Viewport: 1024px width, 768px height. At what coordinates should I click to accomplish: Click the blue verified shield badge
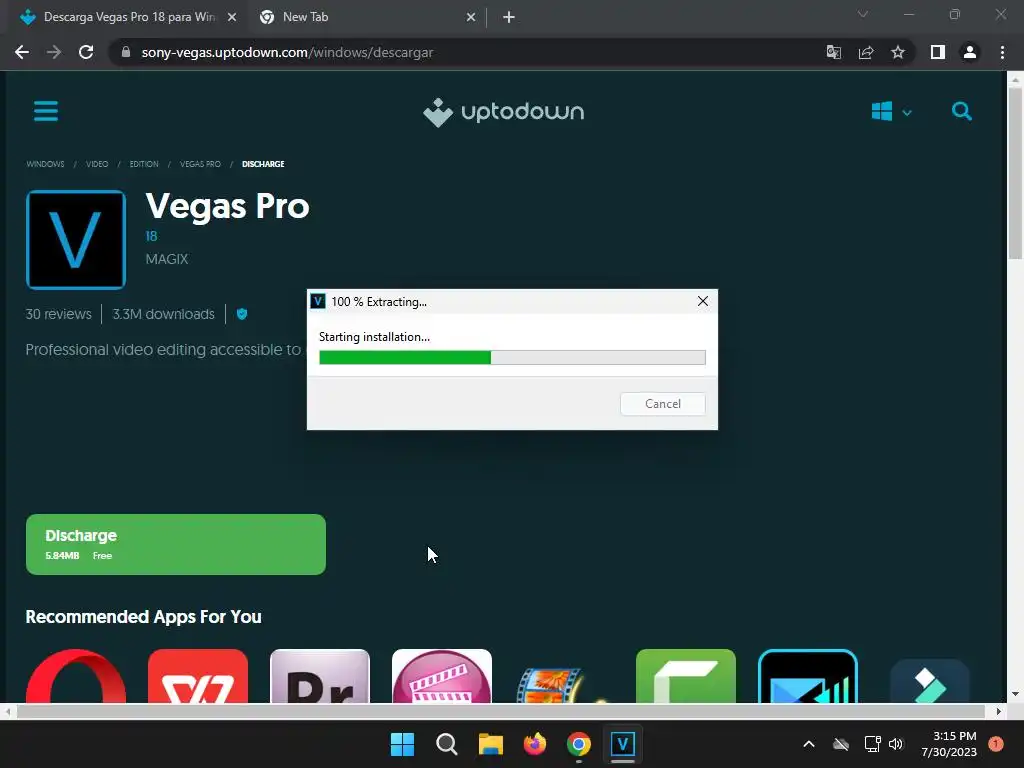click(242, 314)
